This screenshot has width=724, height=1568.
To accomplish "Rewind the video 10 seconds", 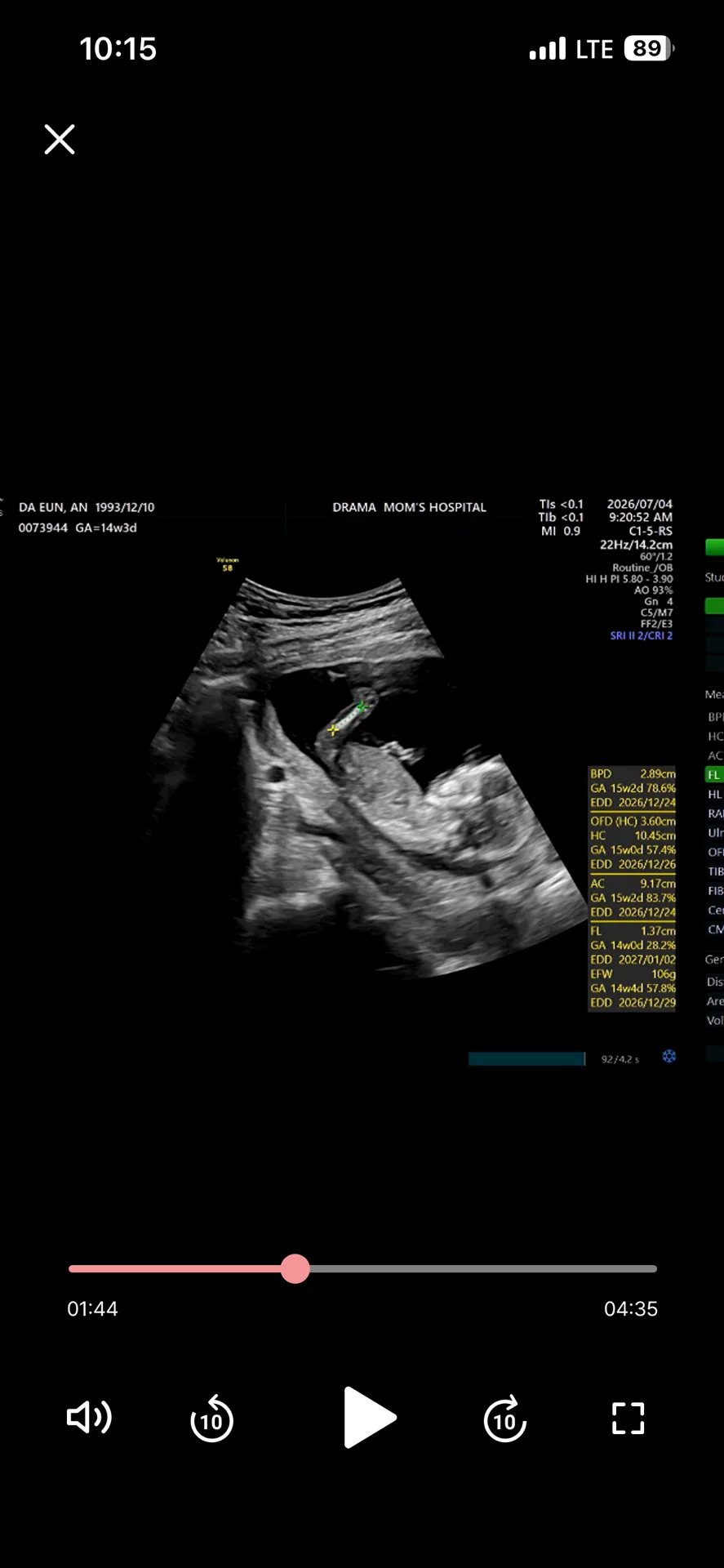I will 211,1419.
